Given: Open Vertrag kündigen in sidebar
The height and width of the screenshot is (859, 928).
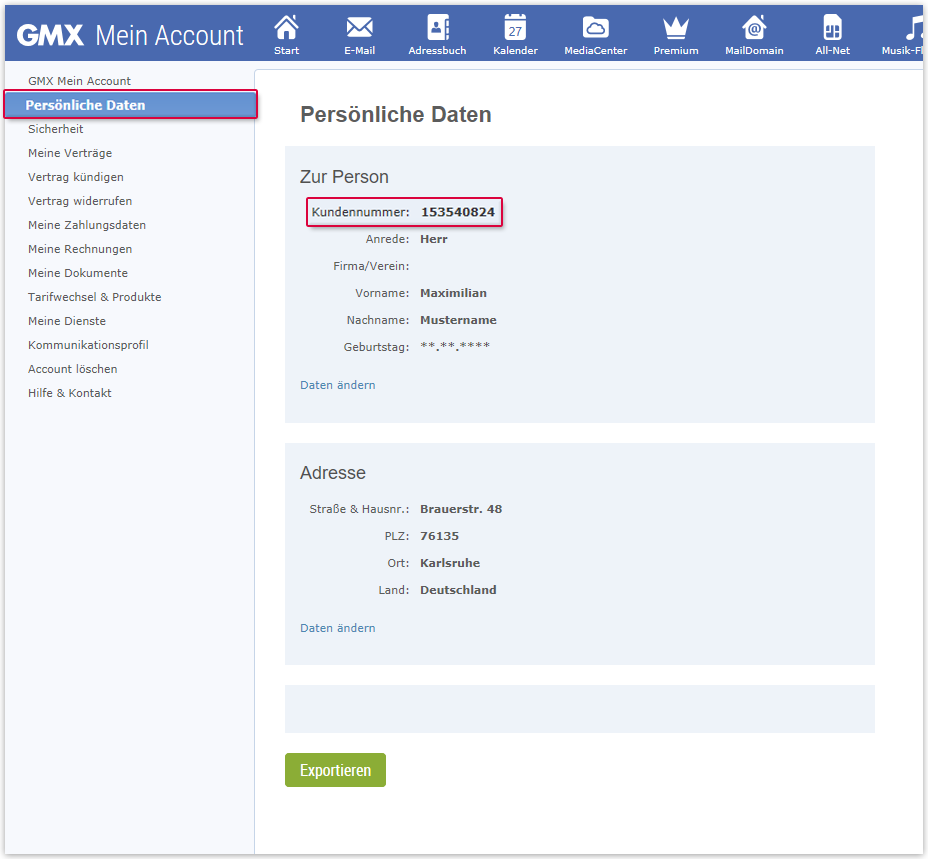Looking at the screenshot, I should point(76,177).
